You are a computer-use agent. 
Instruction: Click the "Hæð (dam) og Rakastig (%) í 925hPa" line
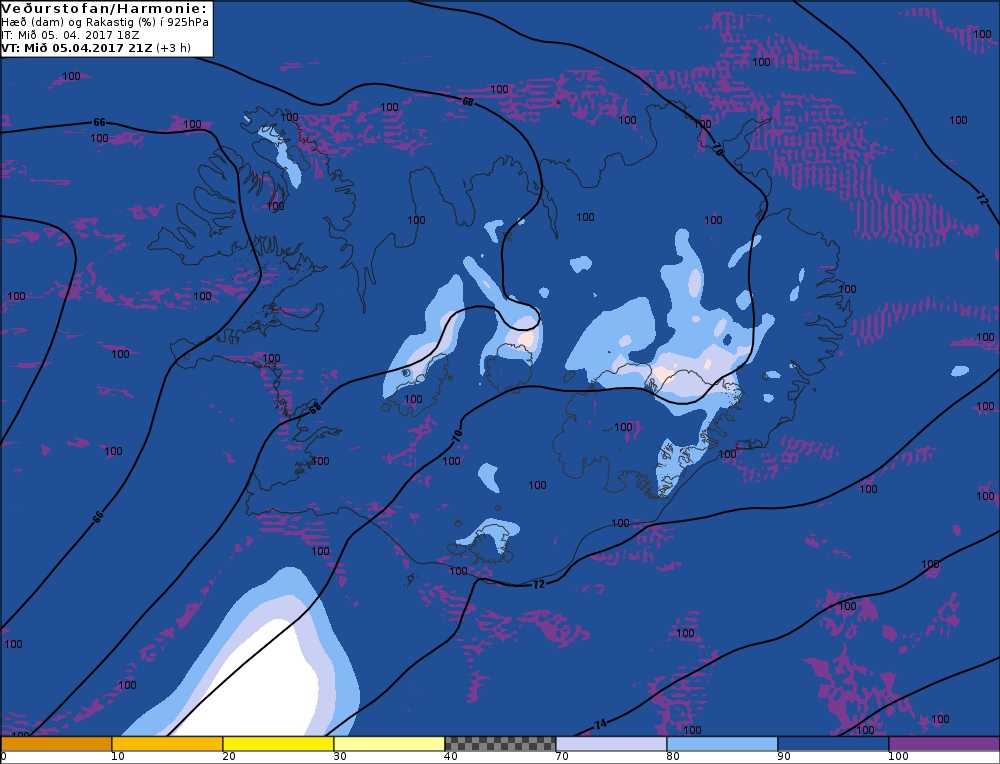(x=105, y=22)
